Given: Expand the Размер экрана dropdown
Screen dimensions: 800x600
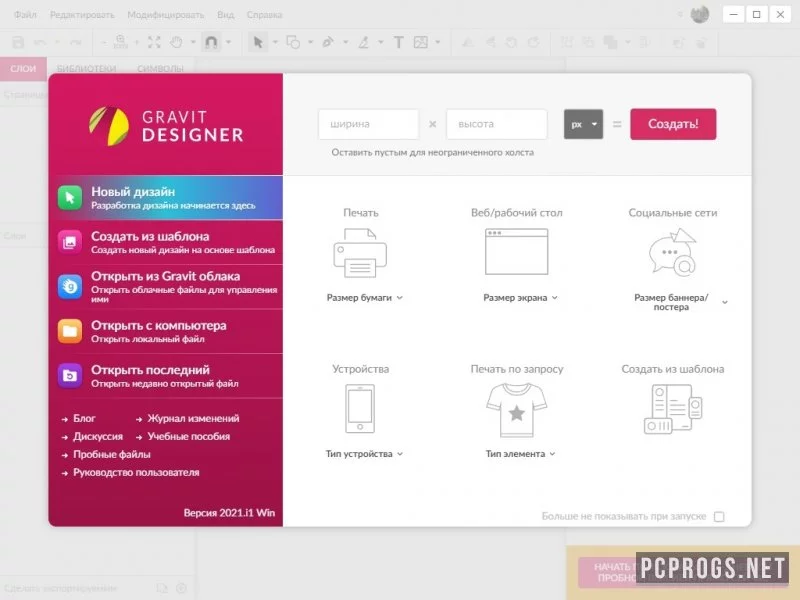Looking at the screenshot, I should click(520, 297).
